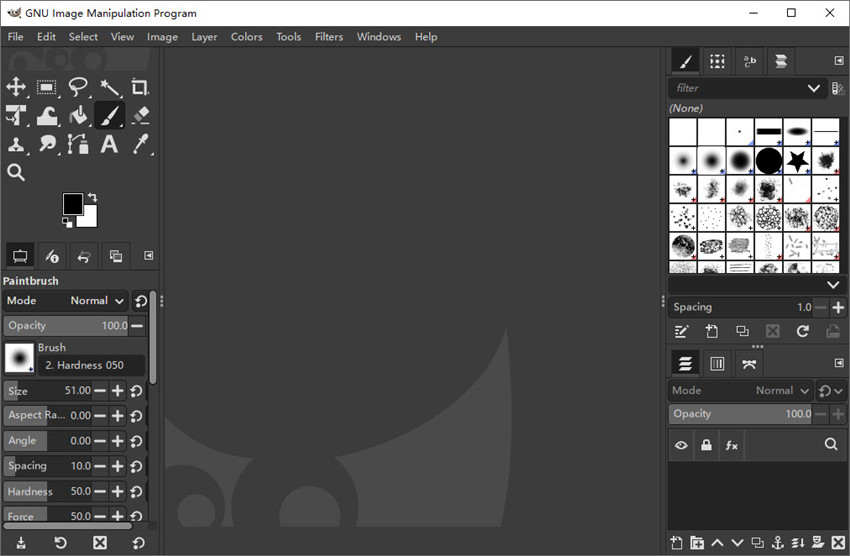Viewport: 850px width, 556px height.
Task: Reset paintbrush mode with icon beside Mode
Action: (141, 301)
